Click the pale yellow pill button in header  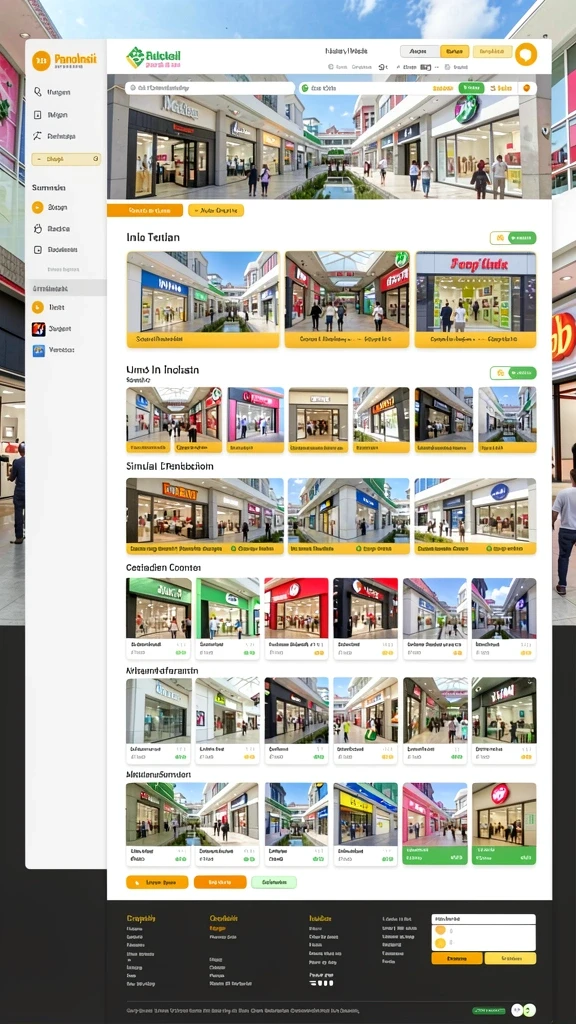(x=492, y=51)
